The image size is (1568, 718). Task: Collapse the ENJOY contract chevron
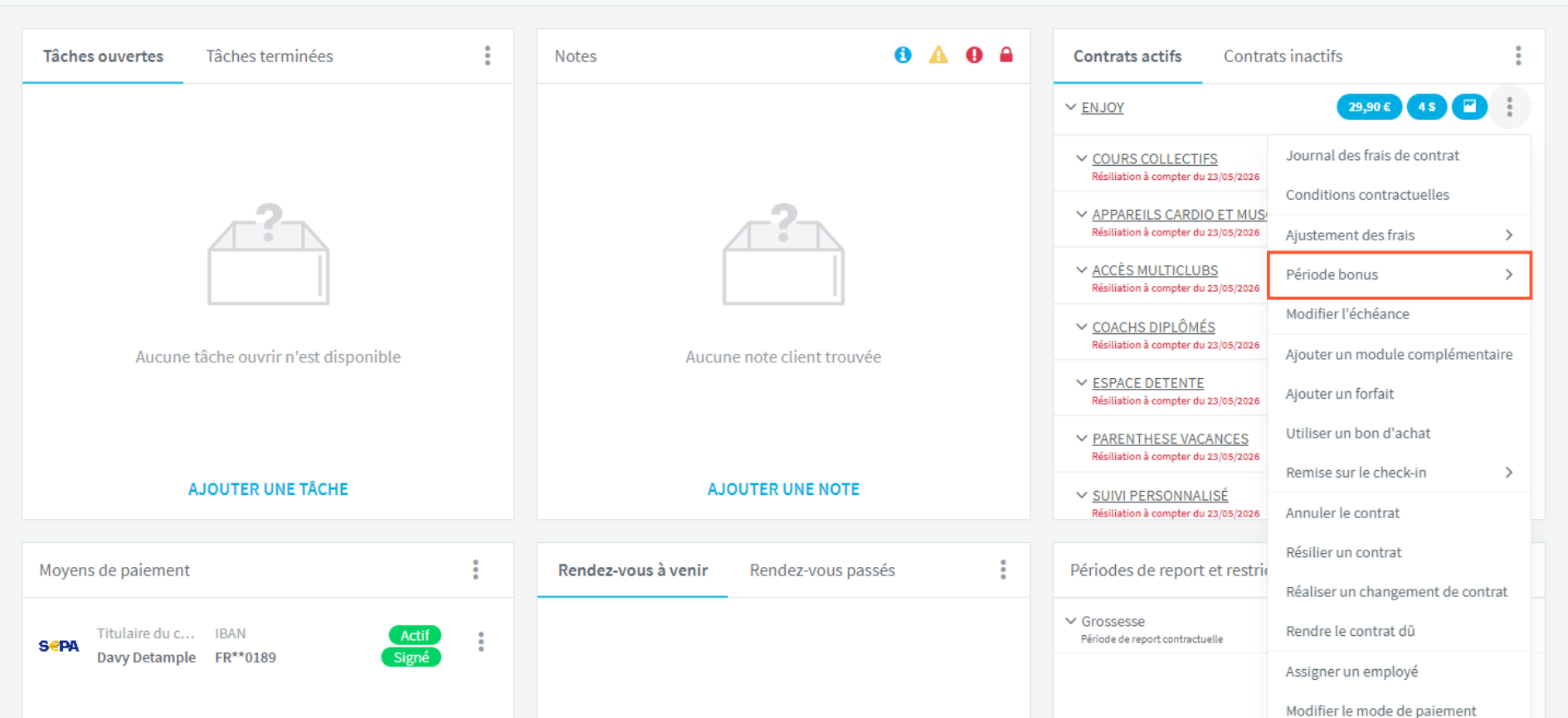point(1071,107)
